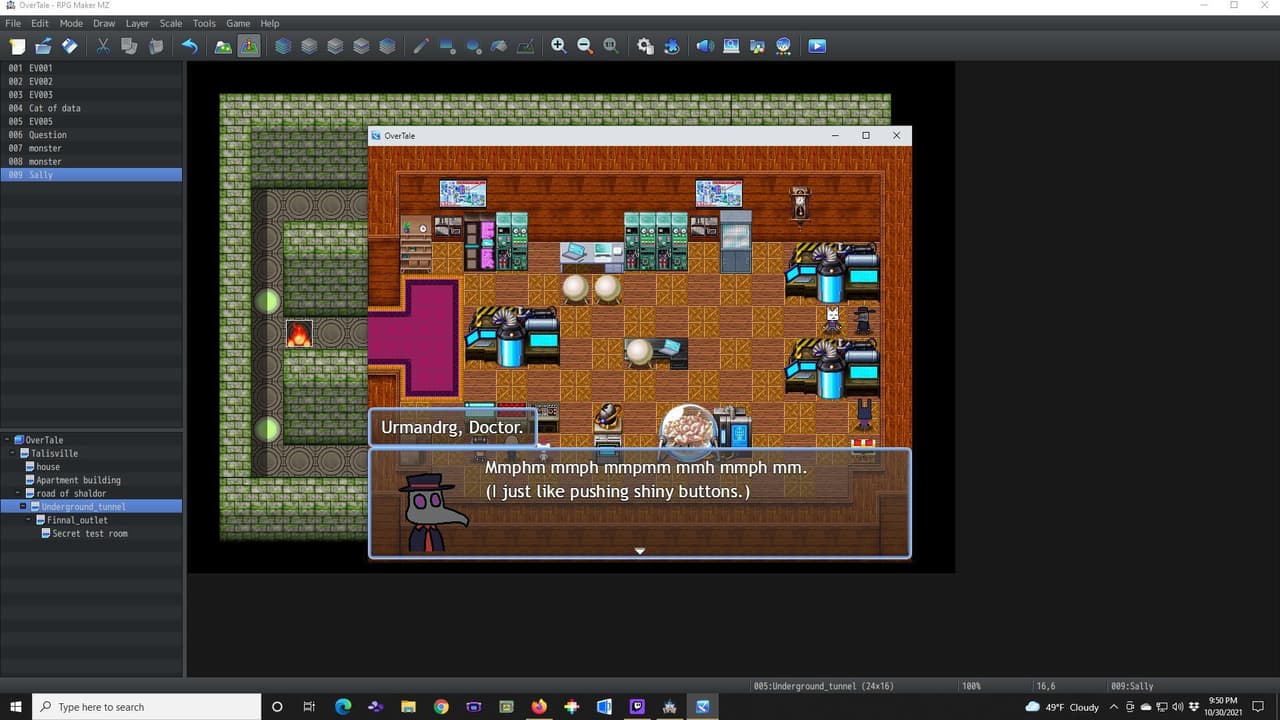Image resolution: width=1280 pixels, height=720 pixels.
Task: Select event 007 monster in list
Action: [91, 148]
